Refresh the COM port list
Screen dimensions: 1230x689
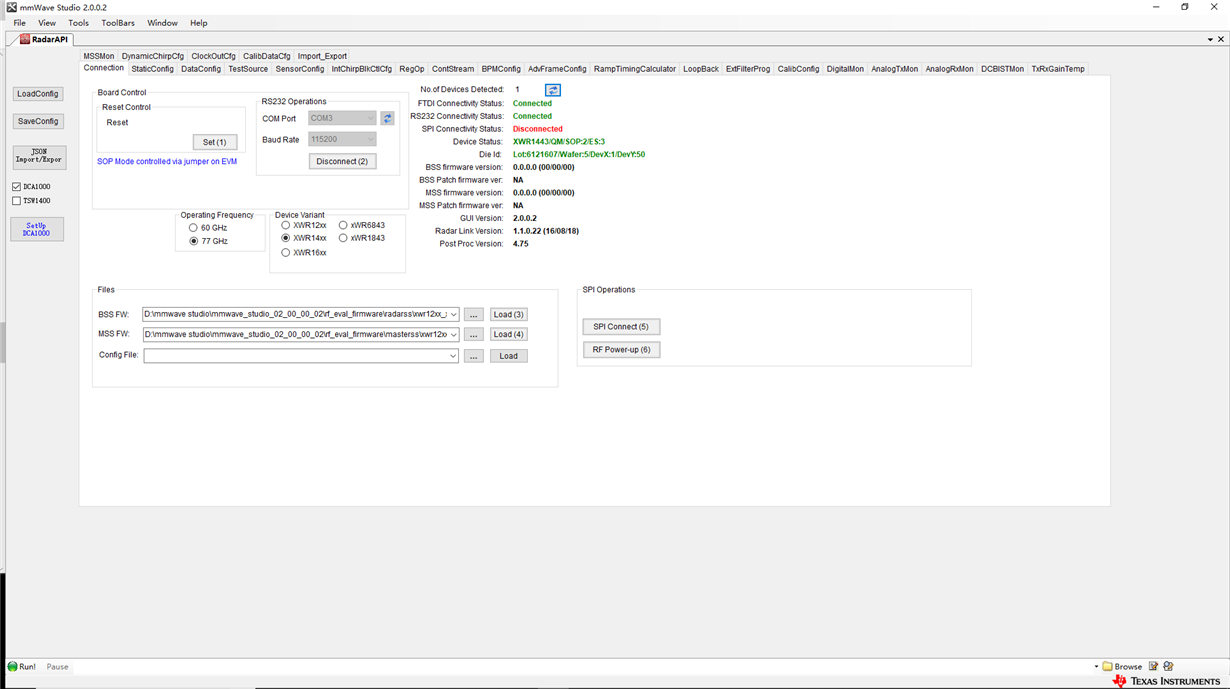click(x=388, y=118)
